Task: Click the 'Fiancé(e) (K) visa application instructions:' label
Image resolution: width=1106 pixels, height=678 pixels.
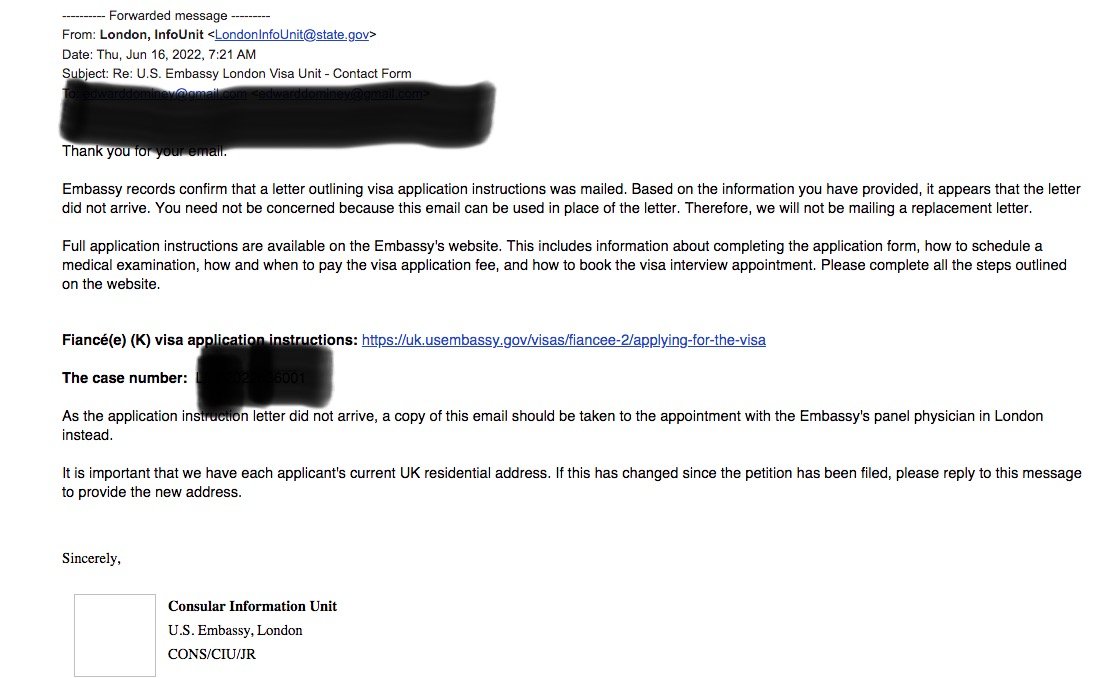Action: click(209, 340)
